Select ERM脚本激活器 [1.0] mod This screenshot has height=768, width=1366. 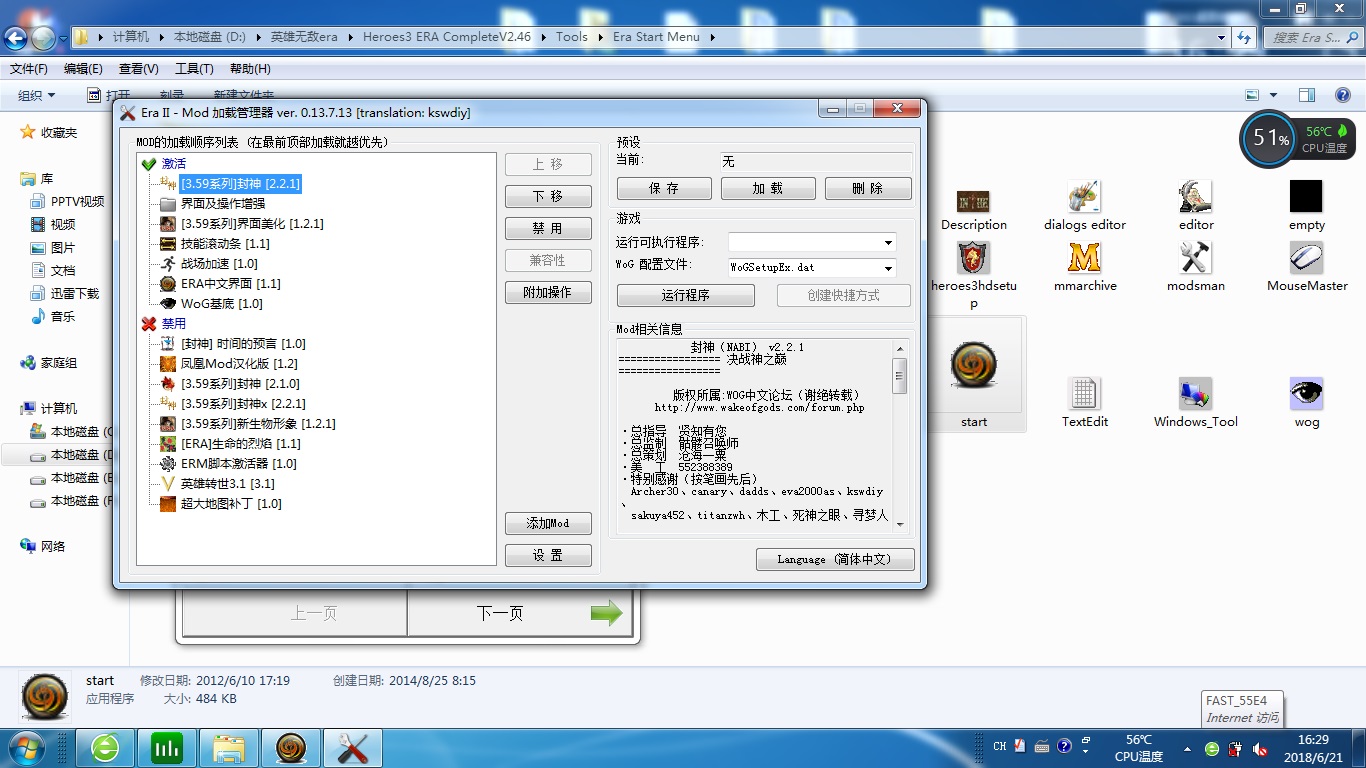(238, 463)
